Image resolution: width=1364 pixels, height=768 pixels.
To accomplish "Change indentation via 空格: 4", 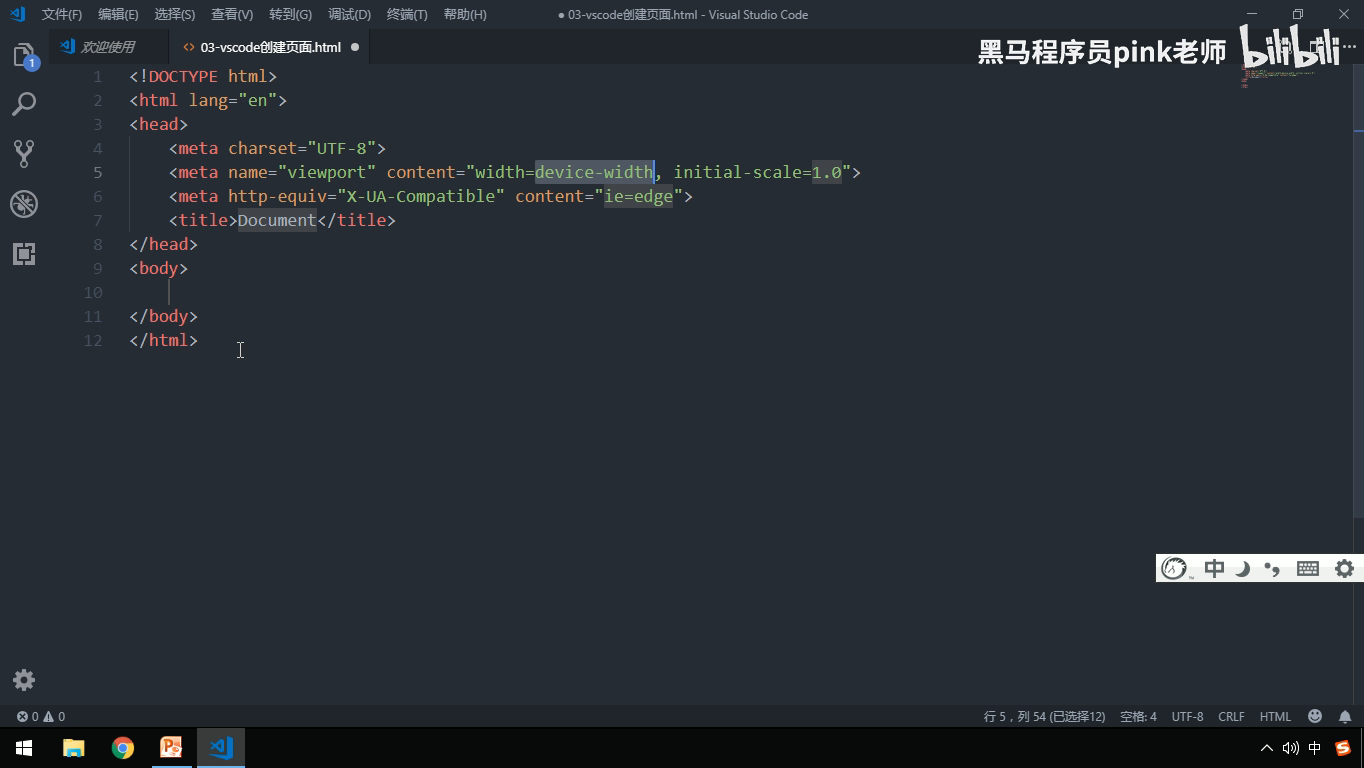I will tap(1138, 716).
